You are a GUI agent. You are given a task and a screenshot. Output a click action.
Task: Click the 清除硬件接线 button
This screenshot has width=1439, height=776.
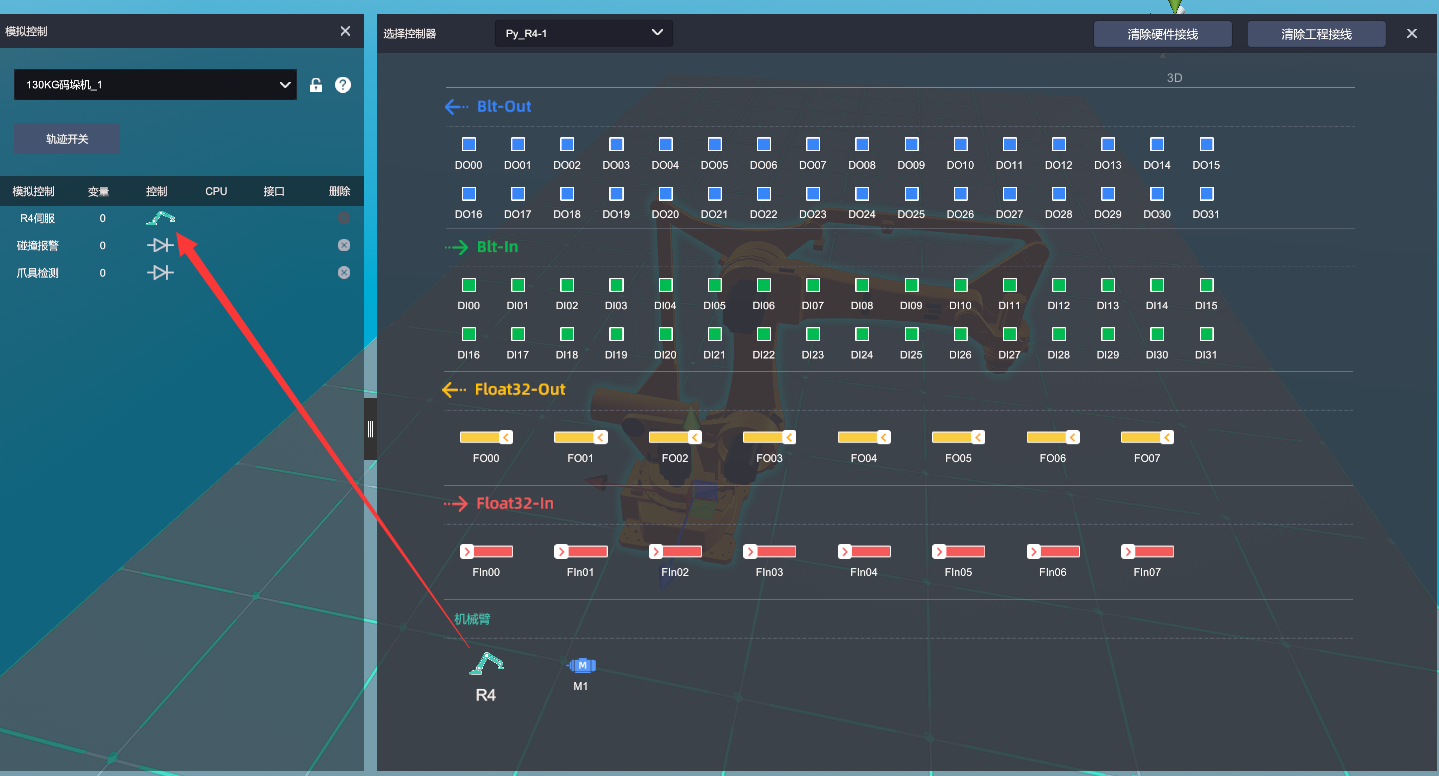1162,34
